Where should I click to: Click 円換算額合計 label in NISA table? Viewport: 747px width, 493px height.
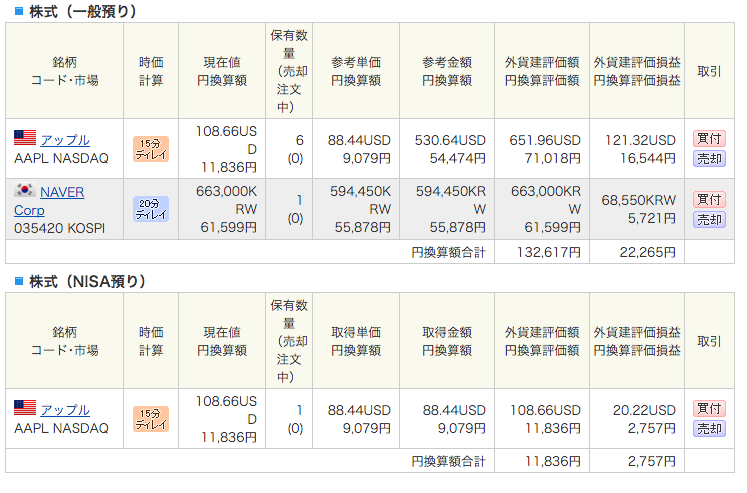[x=449, y=461]
